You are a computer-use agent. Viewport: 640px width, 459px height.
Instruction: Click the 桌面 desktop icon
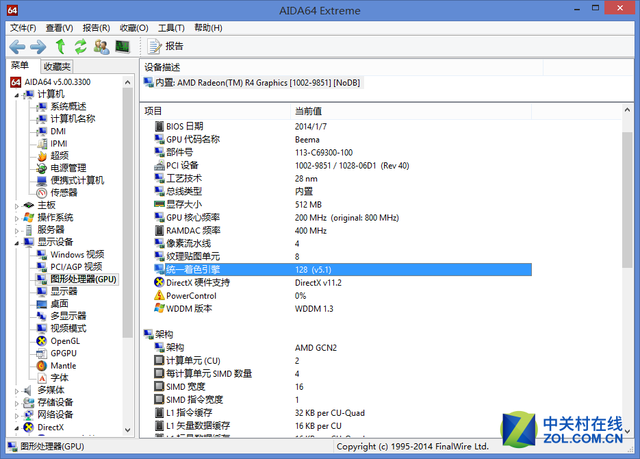click(x=42, y=304)
